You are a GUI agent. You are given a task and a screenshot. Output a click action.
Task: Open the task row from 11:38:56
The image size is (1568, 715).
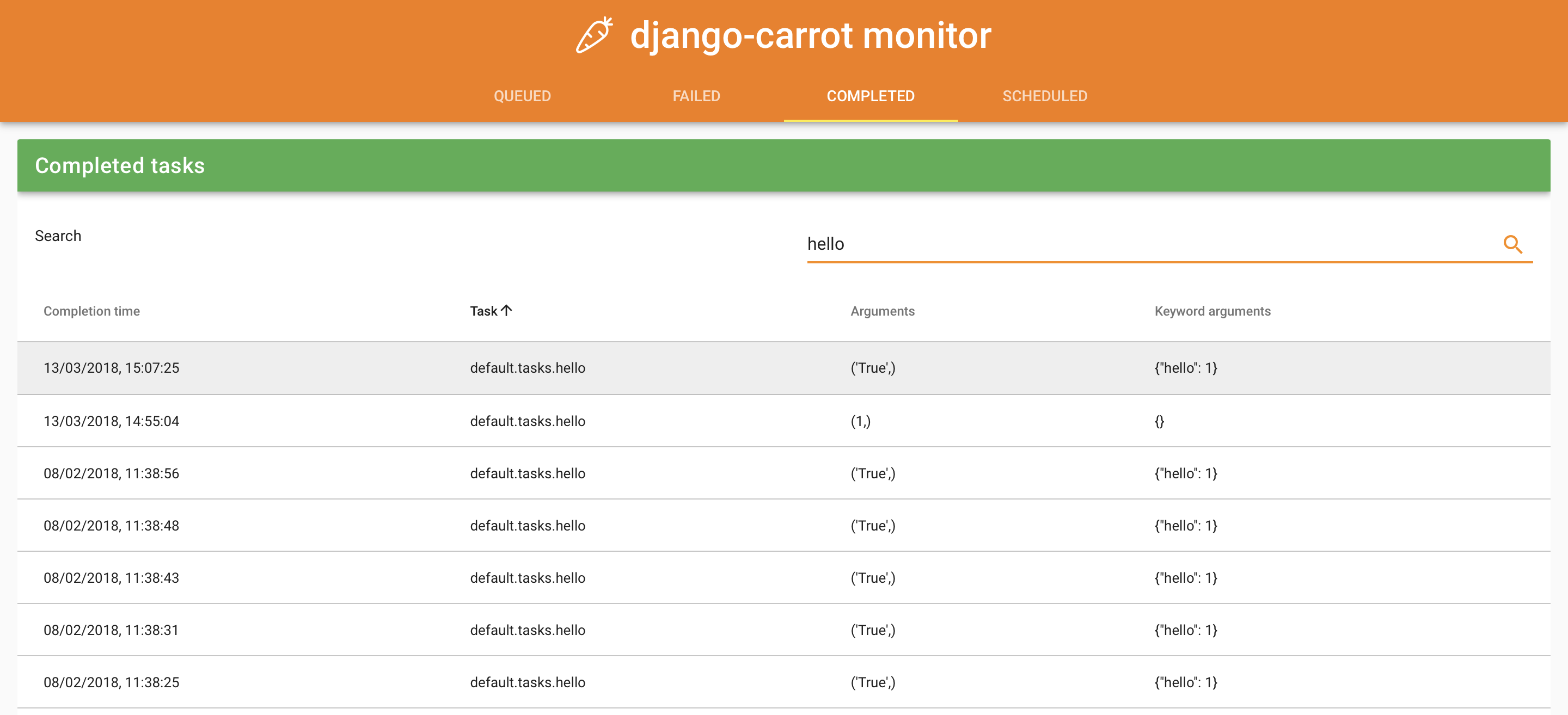pyautogui.click(x=112, y=473)
